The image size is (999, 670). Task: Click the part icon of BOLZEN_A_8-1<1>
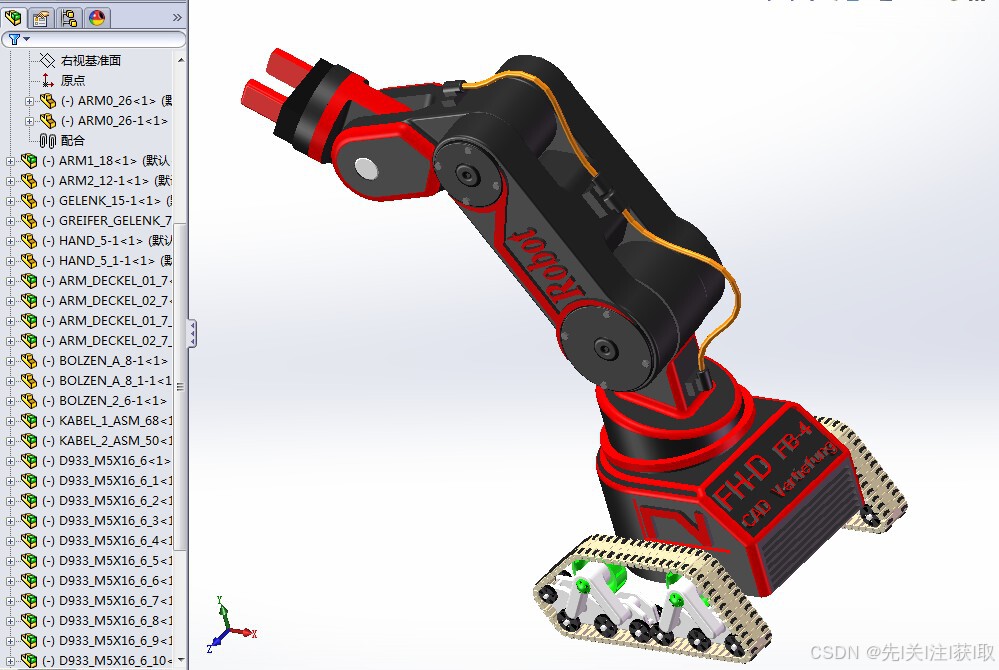pyautogui.click(x=29, y=360)
